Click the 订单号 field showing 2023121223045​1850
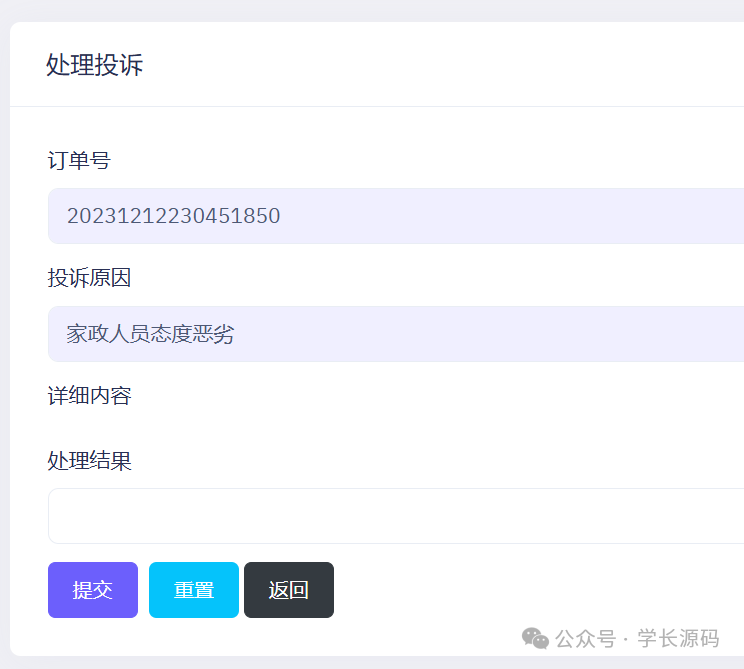Screen dimensions: 744x669 coord(396,216)
